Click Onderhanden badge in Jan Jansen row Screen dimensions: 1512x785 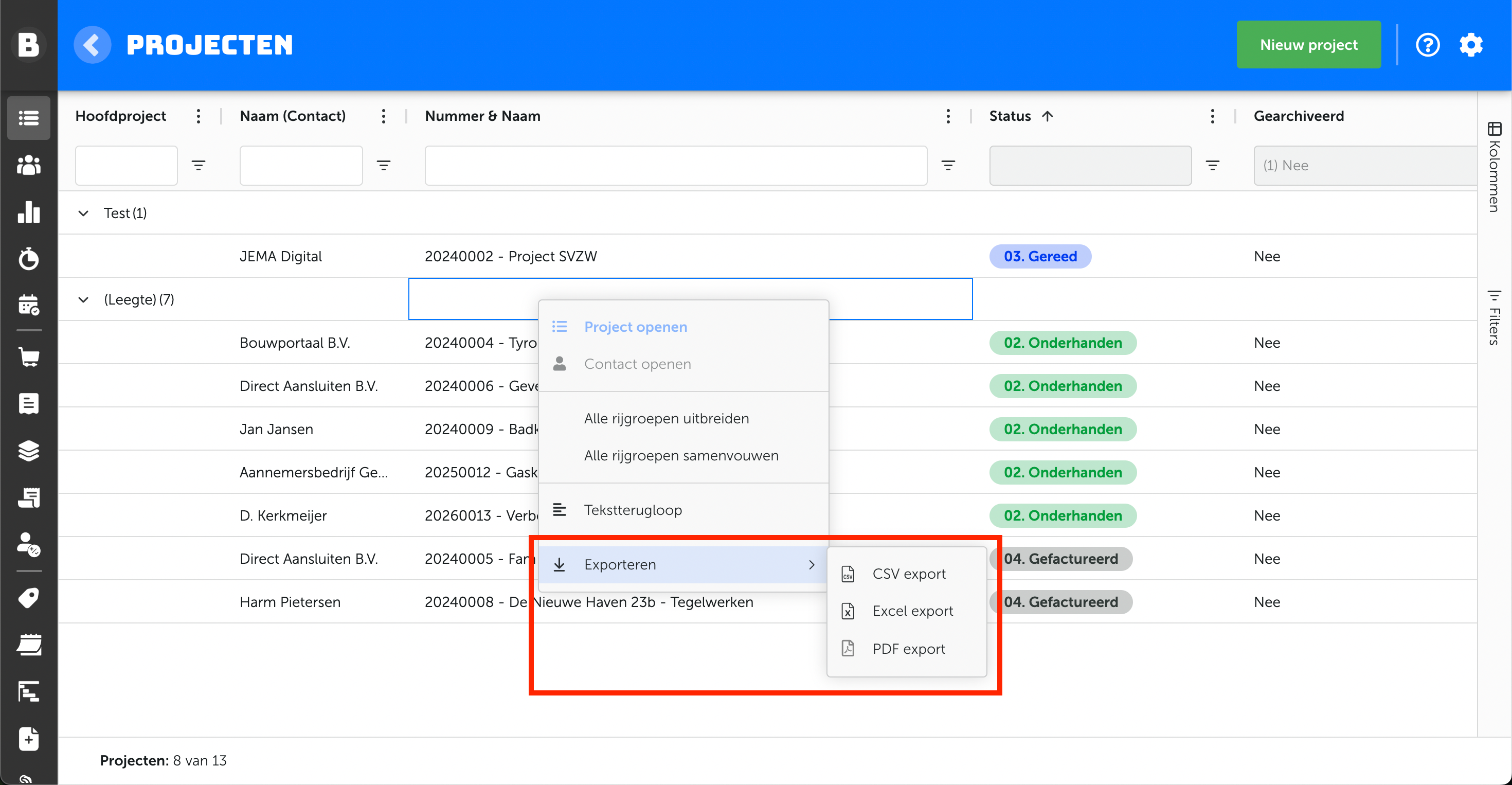coord(1063,429)
